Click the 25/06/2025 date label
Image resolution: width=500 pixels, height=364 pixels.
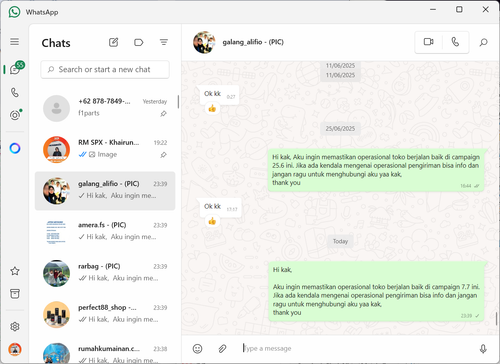[x=340, y=129]
